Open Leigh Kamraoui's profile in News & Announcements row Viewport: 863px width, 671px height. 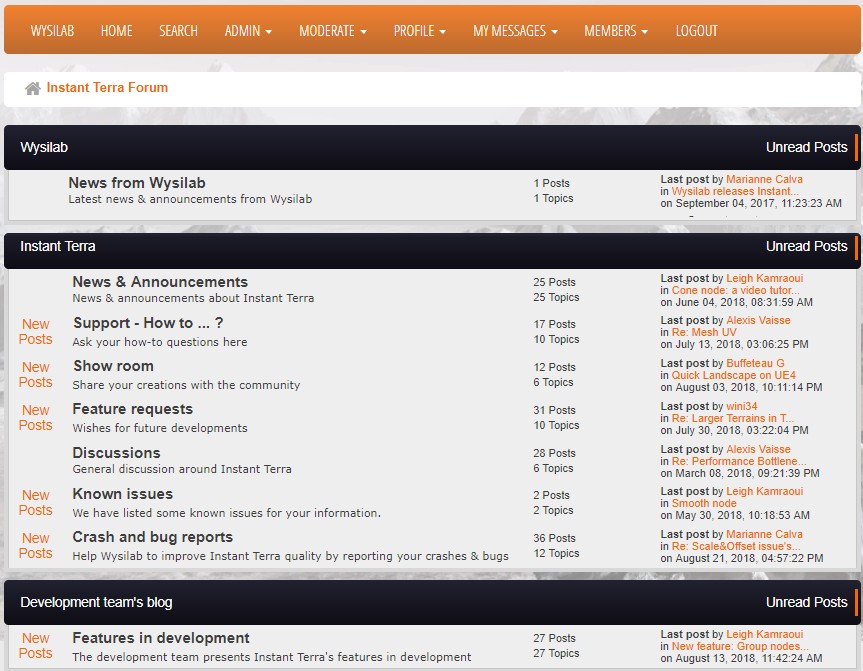[764, 279]
